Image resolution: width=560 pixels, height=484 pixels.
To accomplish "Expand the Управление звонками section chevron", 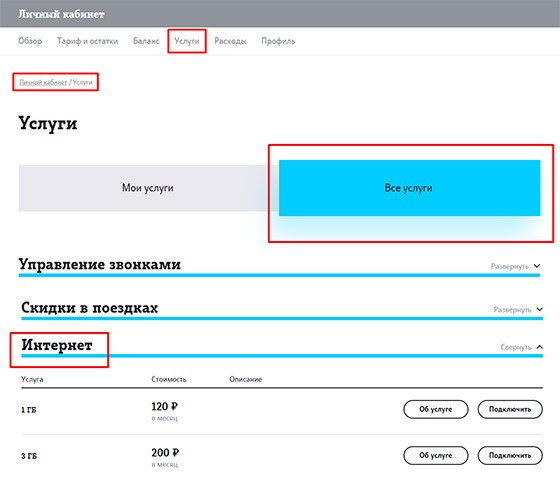I will (x=537, y=266).
